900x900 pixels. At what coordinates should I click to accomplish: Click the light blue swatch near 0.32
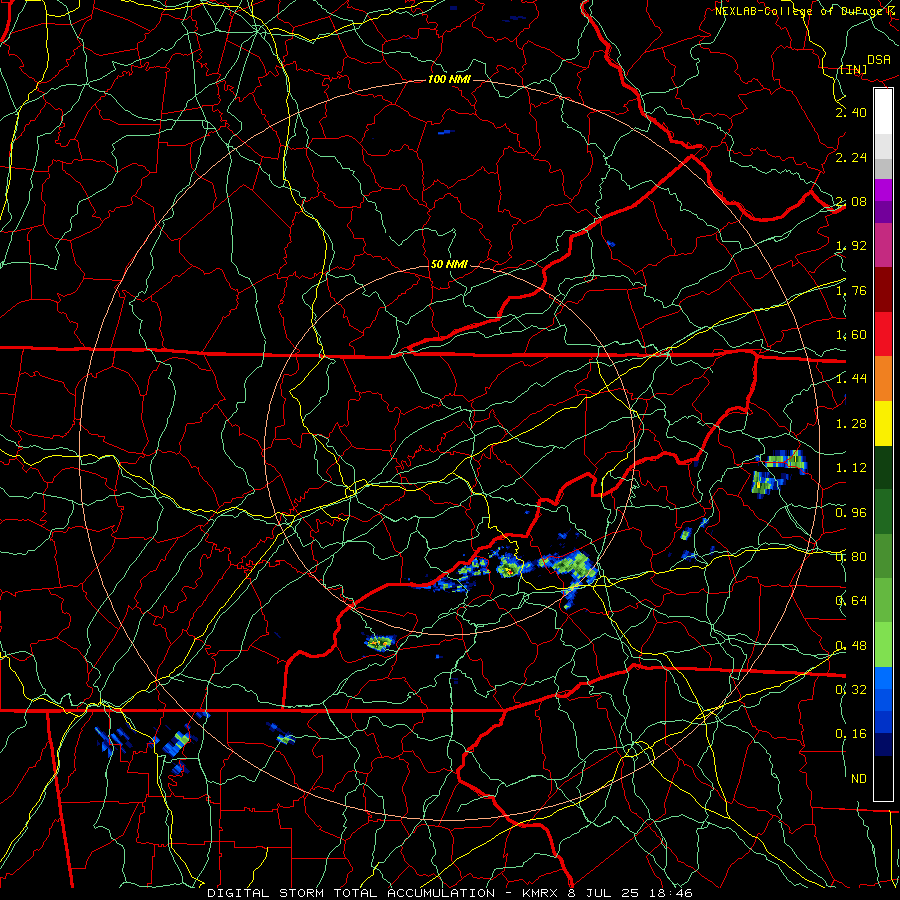(883, 678)
